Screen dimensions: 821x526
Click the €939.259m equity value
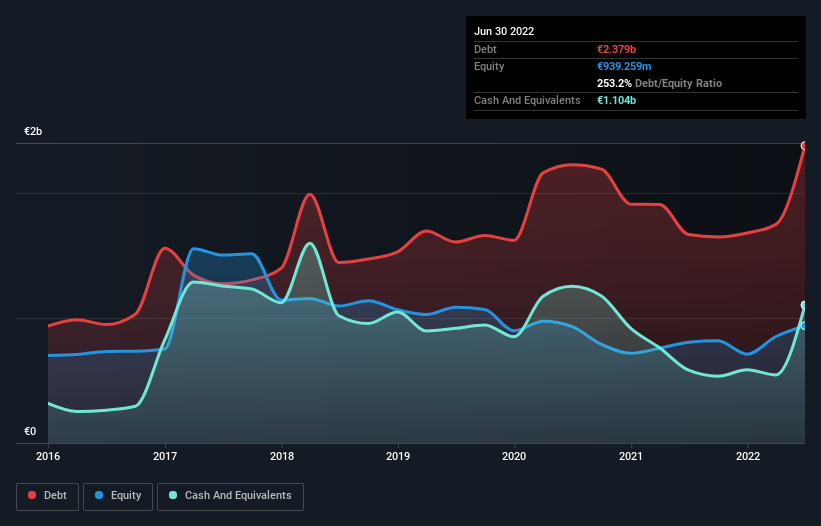point(624,66)
